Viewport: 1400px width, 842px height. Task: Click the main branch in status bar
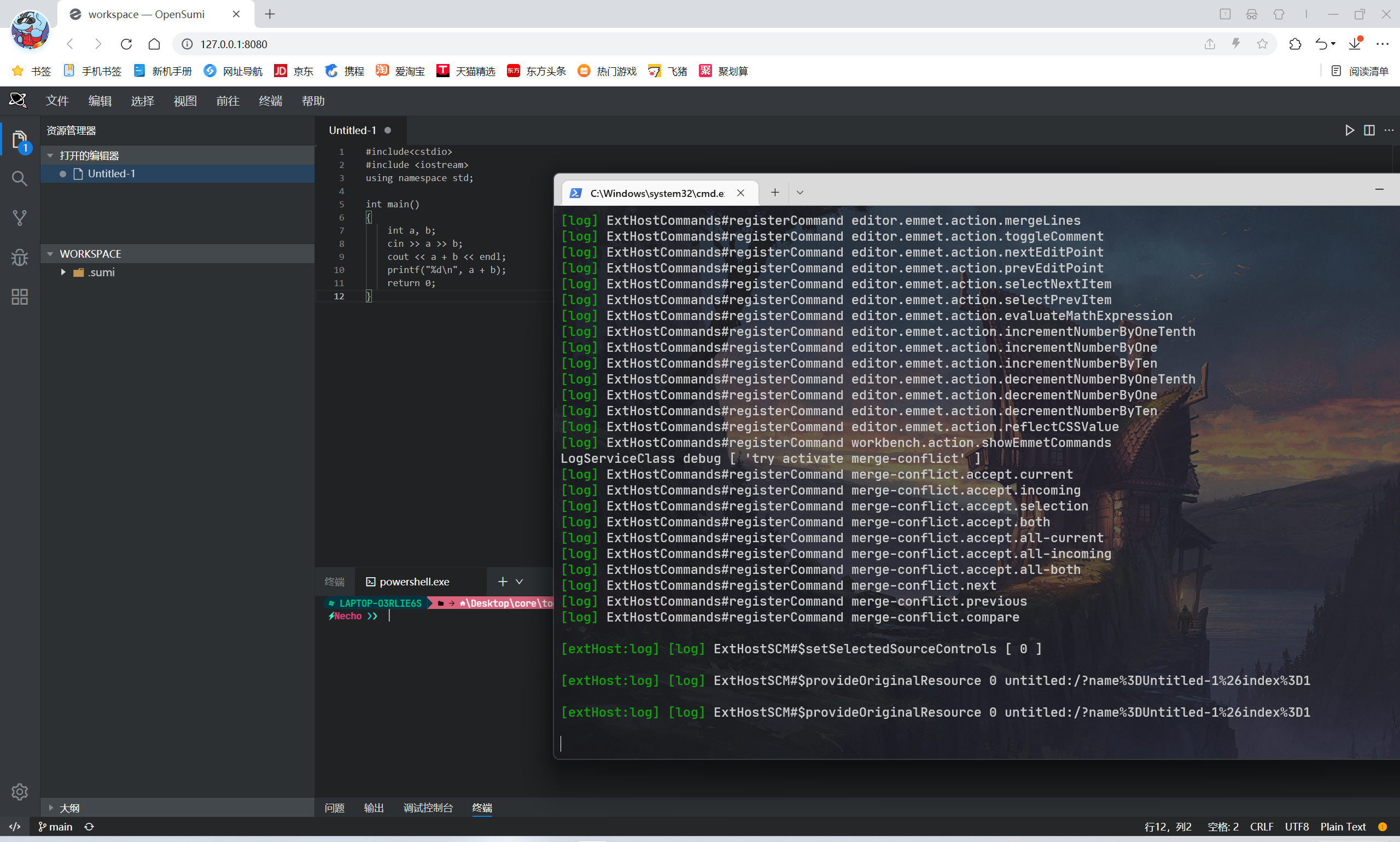click(56, 827)
